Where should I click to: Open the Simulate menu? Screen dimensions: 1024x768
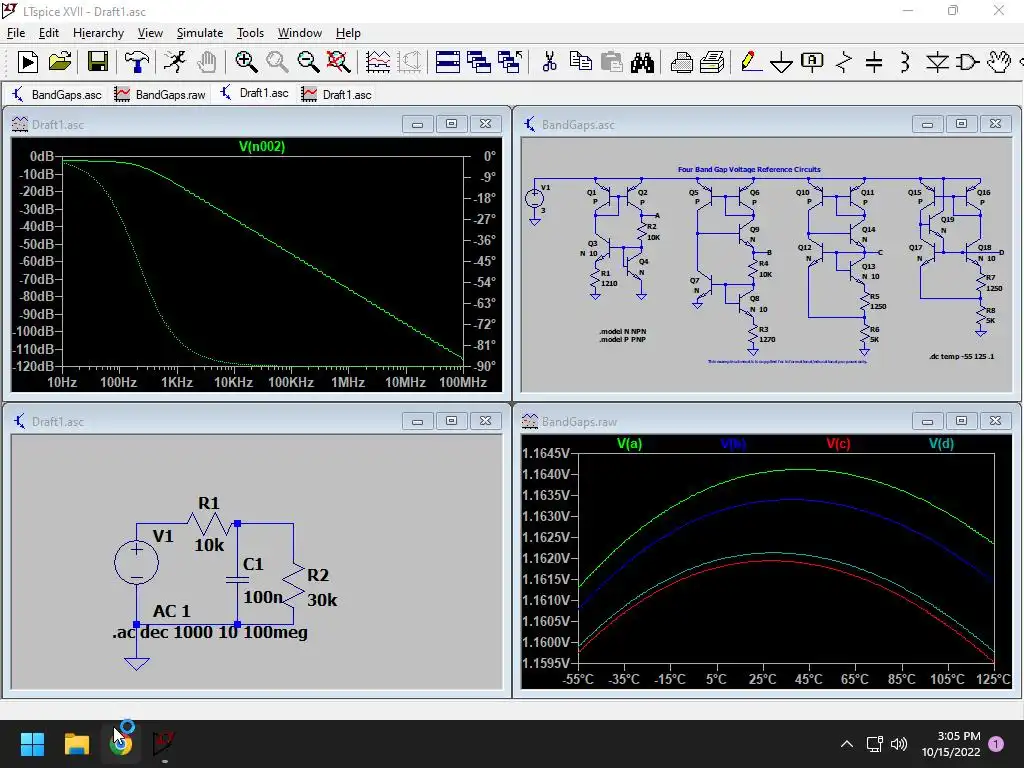click(x=200, y=33)
